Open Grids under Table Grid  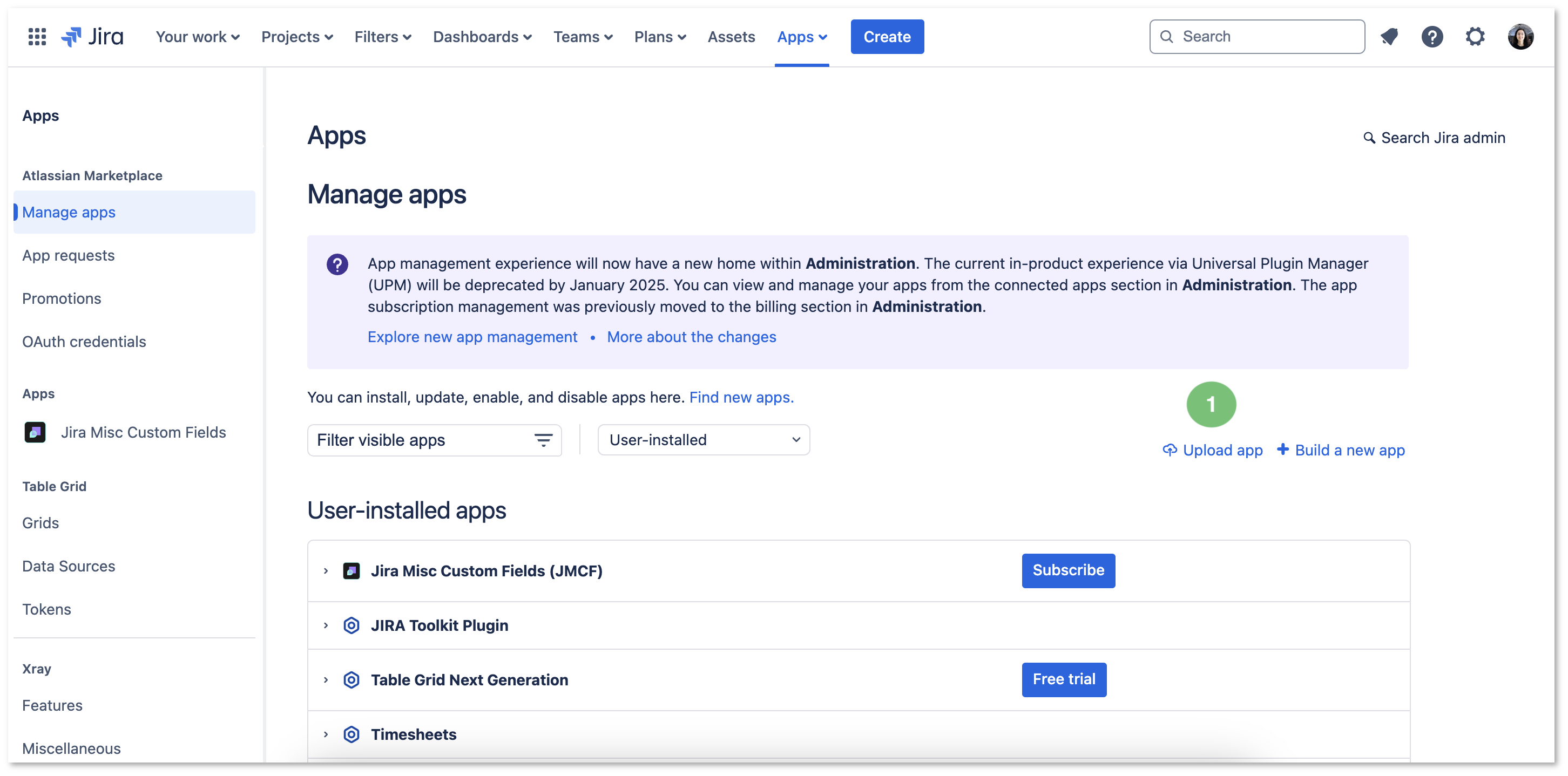click(x=40, y=523)
